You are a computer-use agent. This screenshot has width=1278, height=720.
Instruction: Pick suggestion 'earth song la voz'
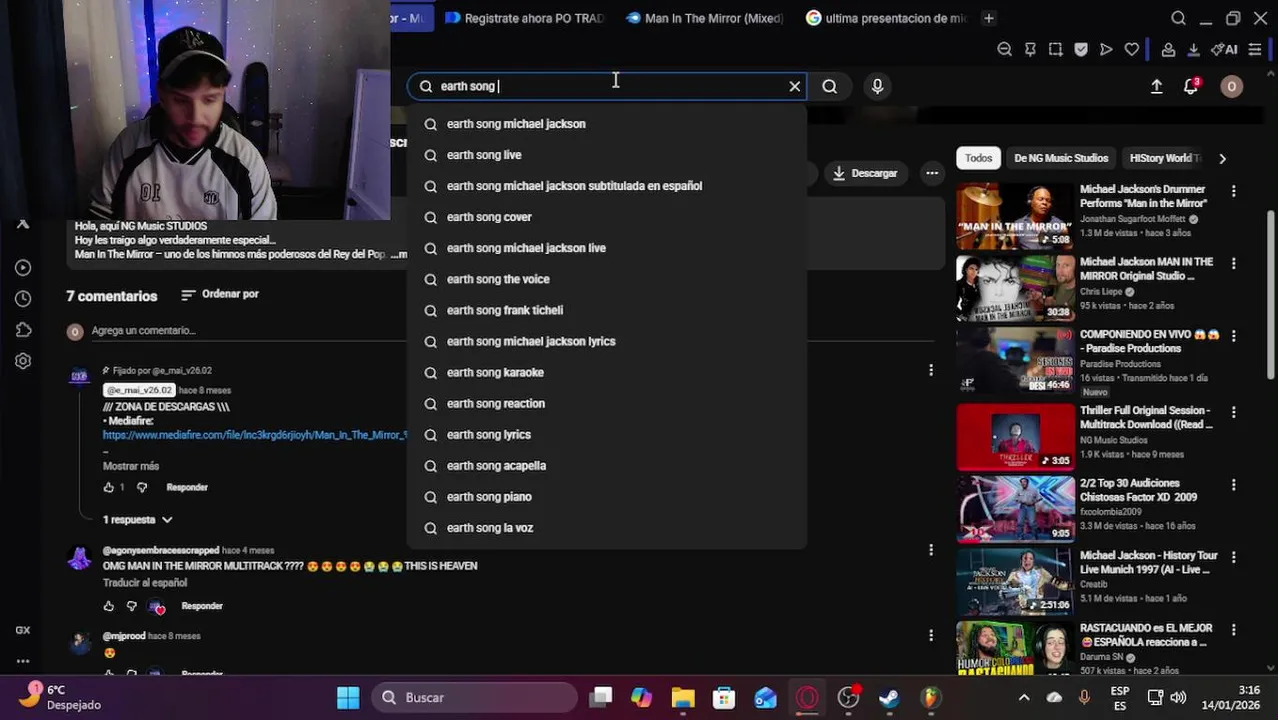pyautogui.click(x=606, y=527)
